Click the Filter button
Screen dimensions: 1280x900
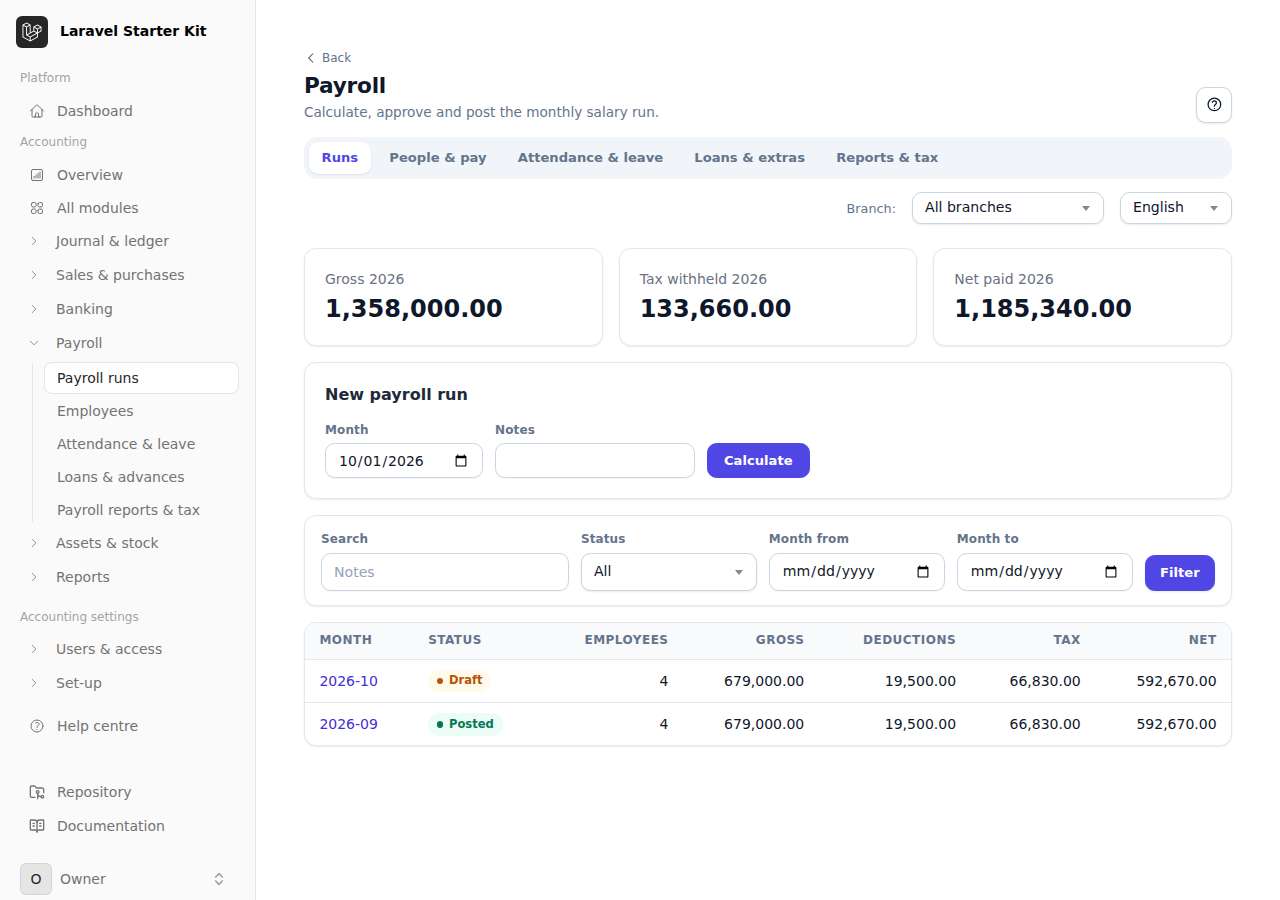tap(1180, 573)
